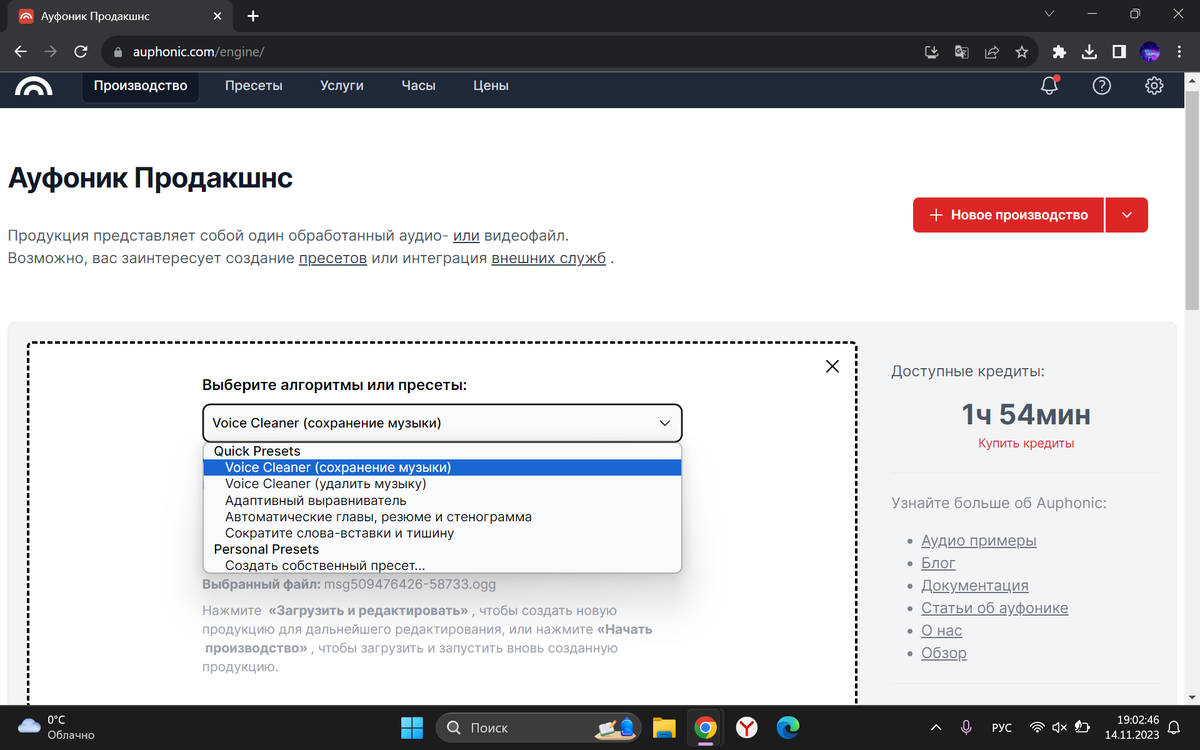
Task: Open the clock and date panel
Action: 1131,727
